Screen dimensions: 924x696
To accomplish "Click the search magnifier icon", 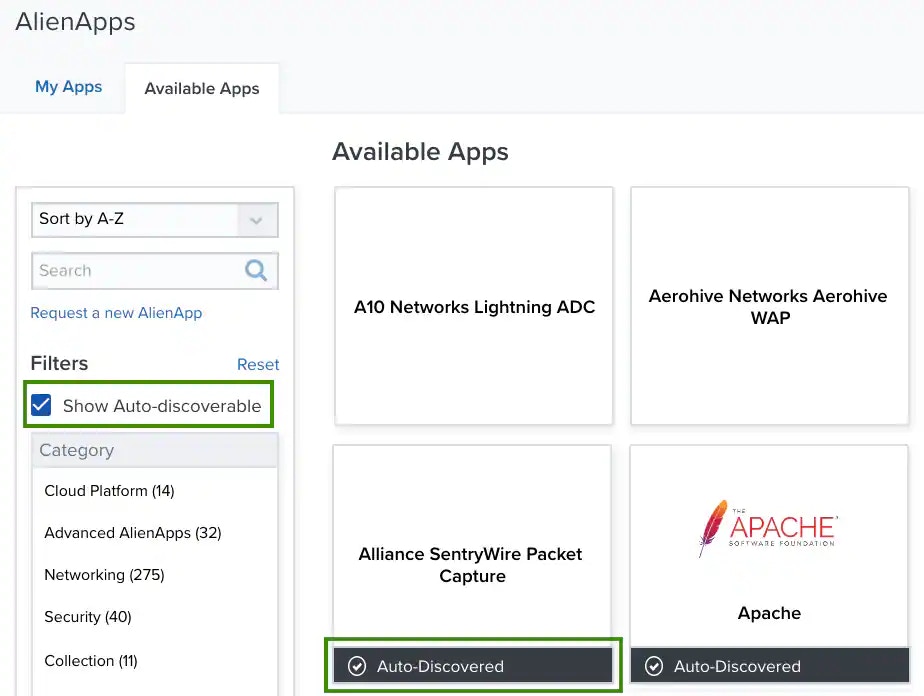I will (256, 271).
